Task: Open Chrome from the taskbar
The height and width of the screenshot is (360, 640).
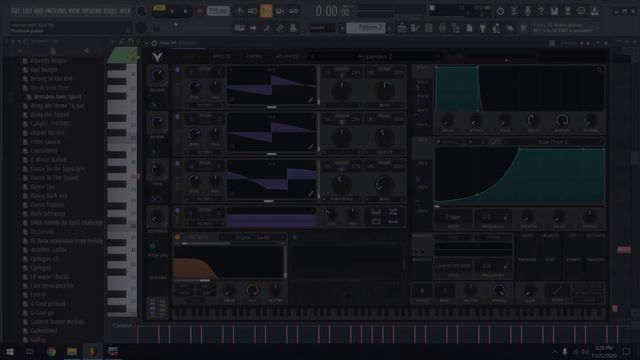Action: tap(51, 351)
